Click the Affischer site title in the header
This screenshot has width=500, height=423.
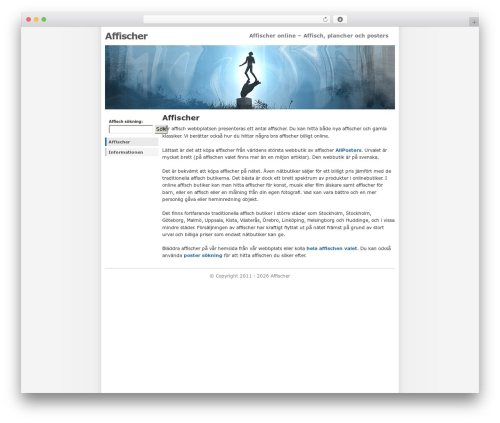click(126, 36)
